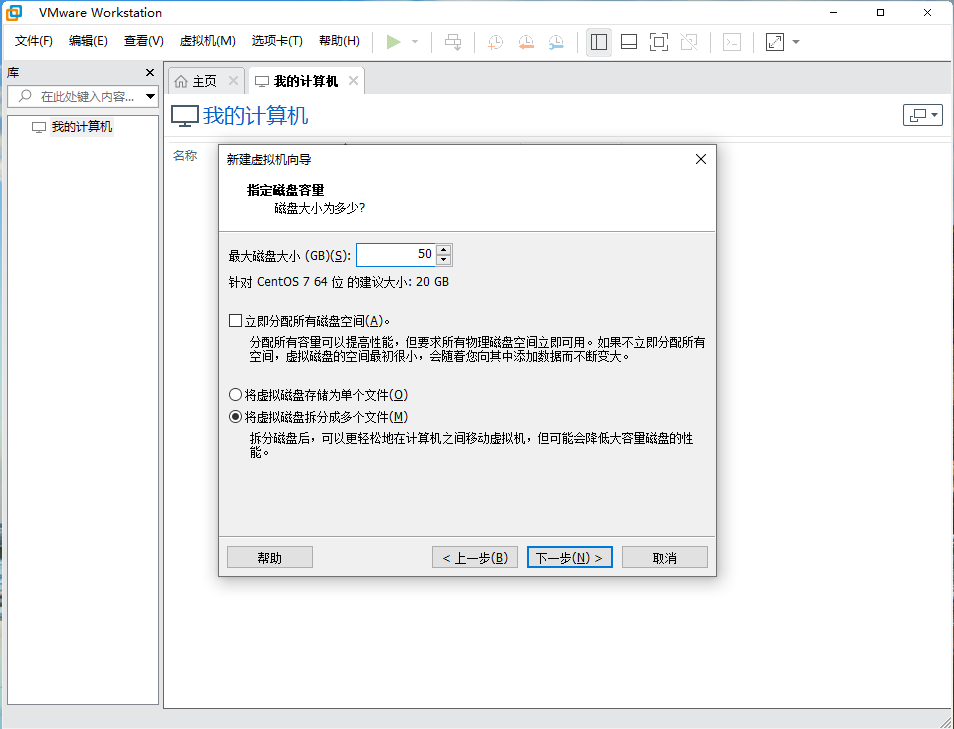954x729 pixels.
Task: Click the 帮助 button in the wizard
Action: 270,557
